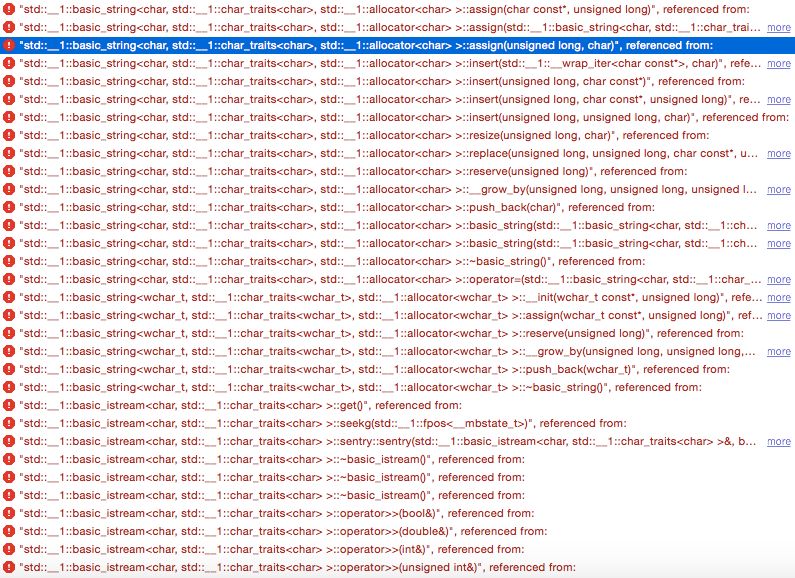Viewport: 795px width, 578px height.
Task: Open 'more' link on wchar_t __init row
Action: (x=779, y=297)
